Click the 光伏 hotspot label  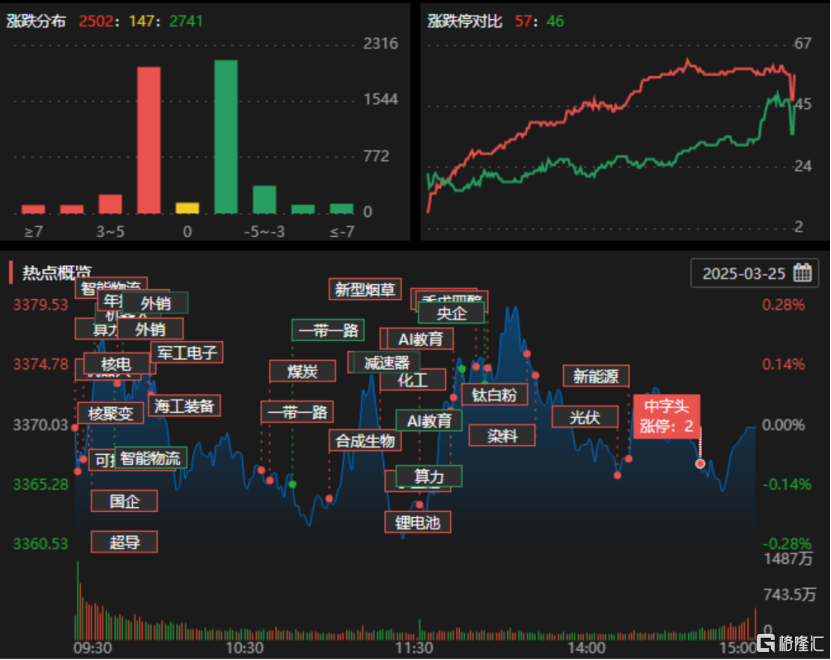[585, 417]
